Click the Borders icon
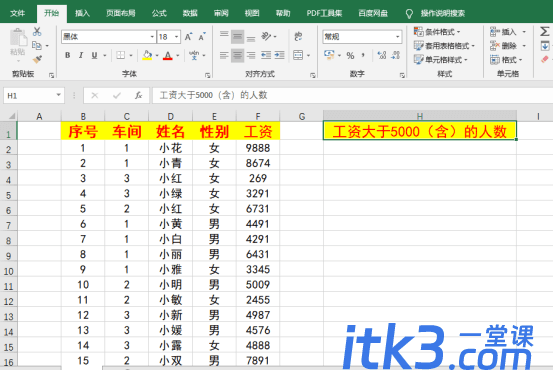The image size is (554, 371). pos(120,55)
